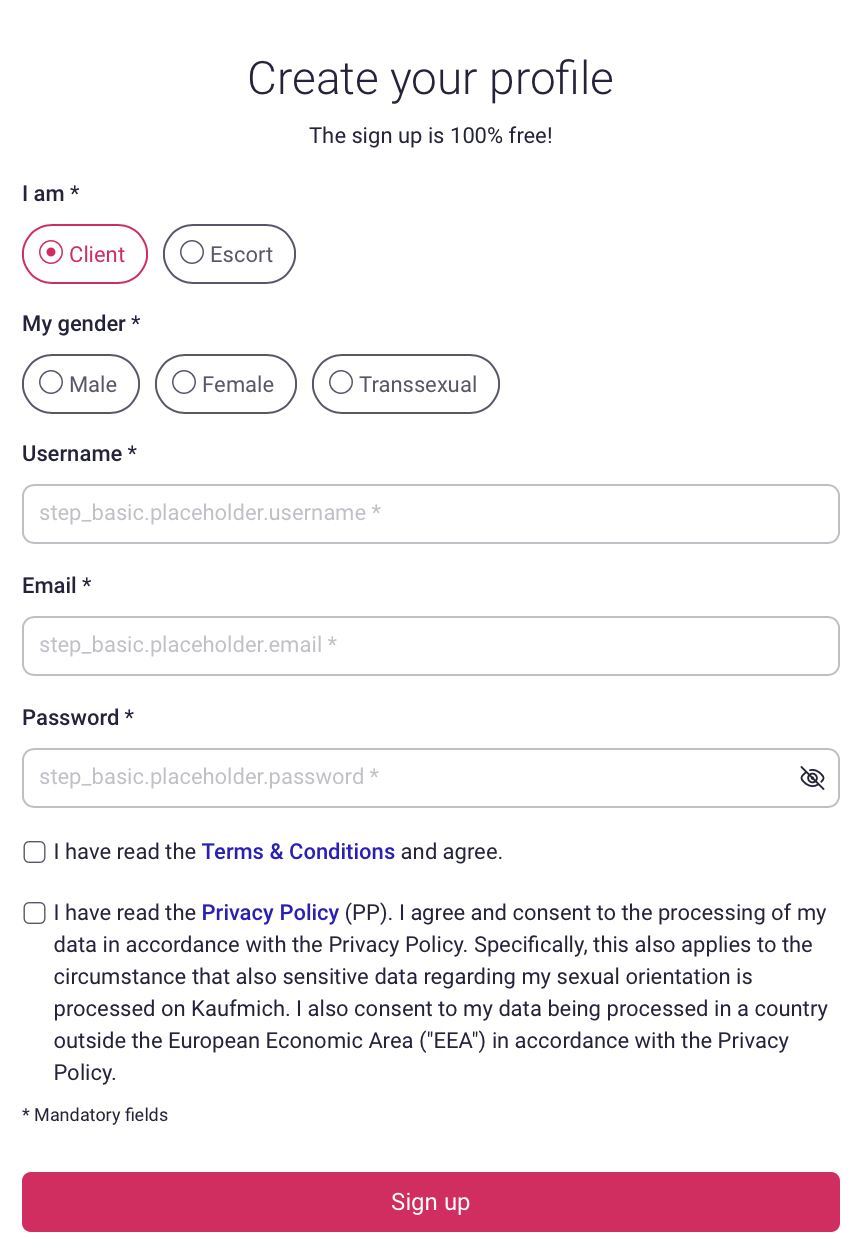Image resolution: width=850 pixels, height=1252 pixels.
Task: Open the Terms & Conditions link
Action: pyautogui.click(x=298, y=852)
